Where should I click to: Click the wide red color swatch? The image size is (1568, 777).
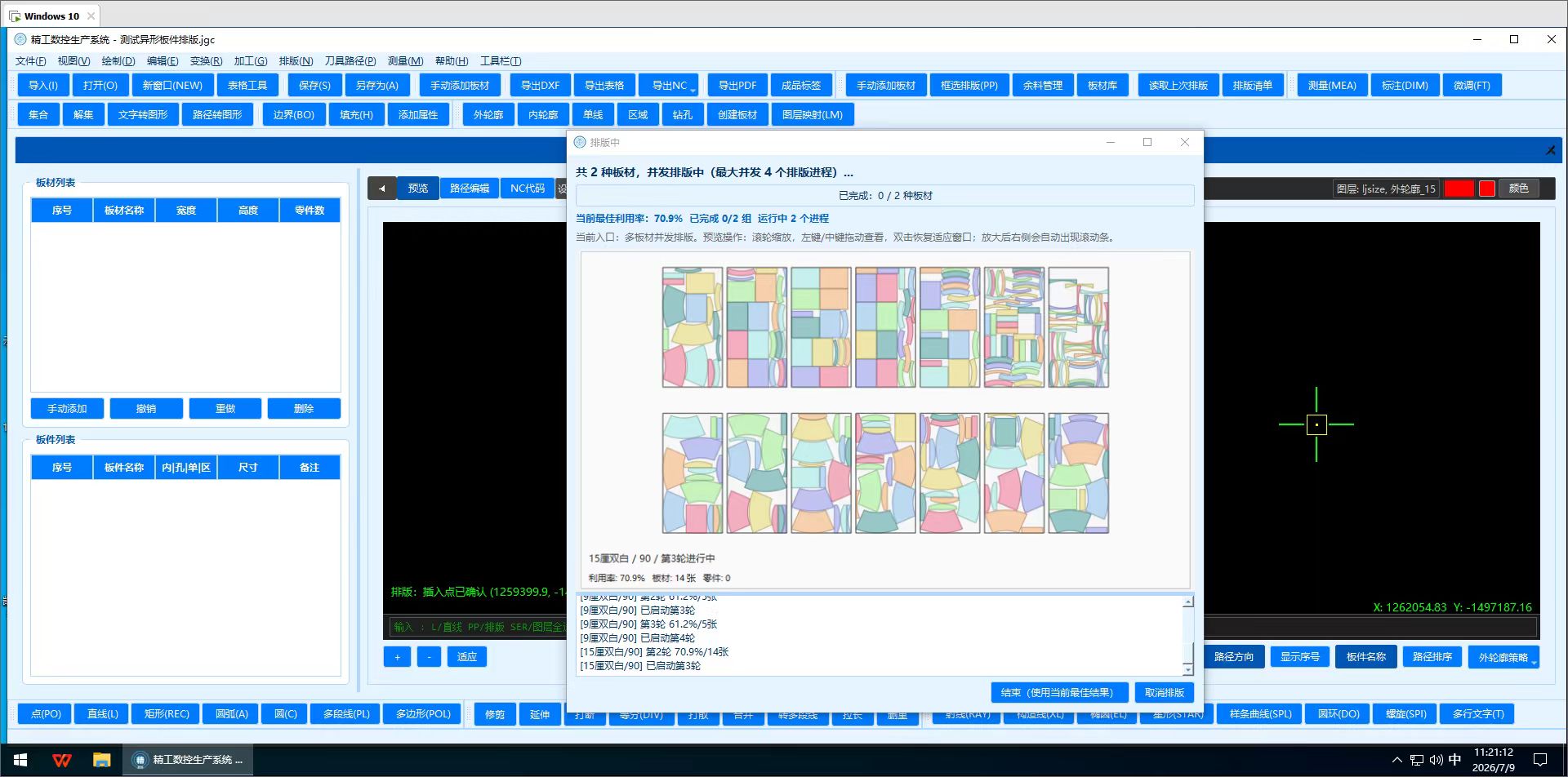[1459, 189]
